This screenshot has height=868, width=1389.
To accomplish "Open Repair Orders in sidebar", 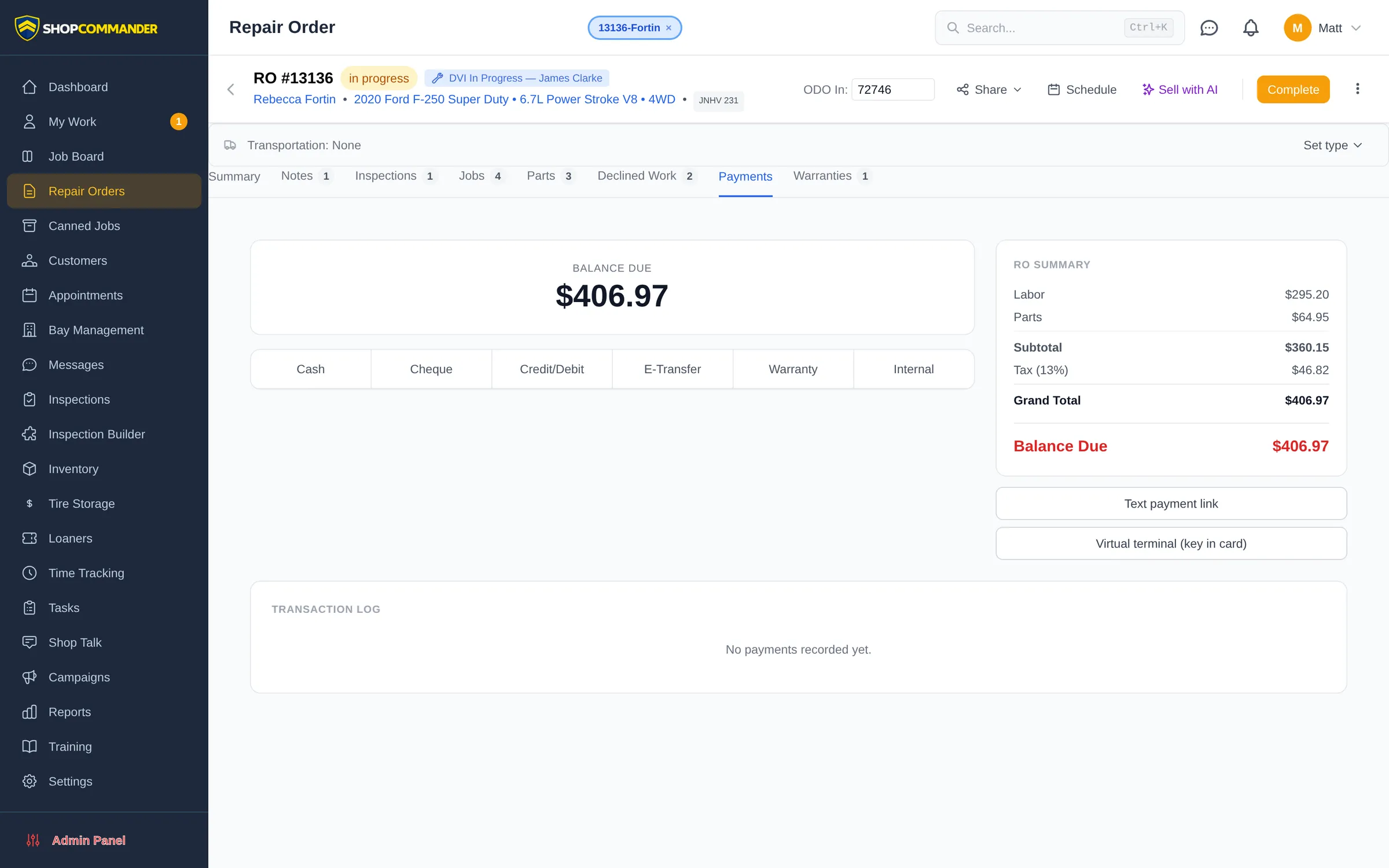I will 104,191.
